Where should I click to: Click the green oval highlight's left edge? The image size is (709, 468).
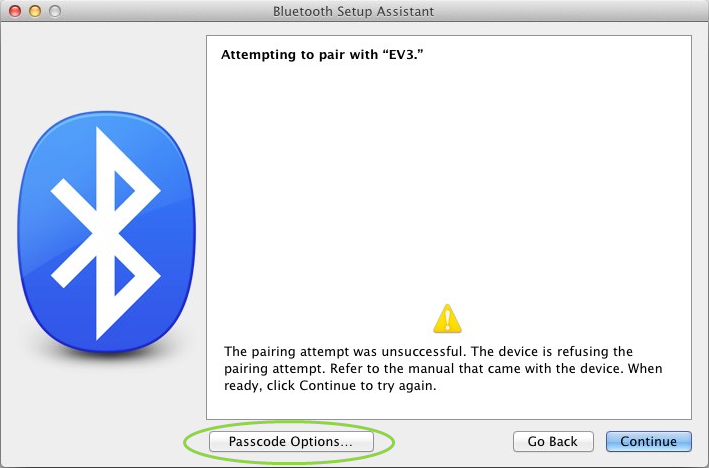pos(184,441)
